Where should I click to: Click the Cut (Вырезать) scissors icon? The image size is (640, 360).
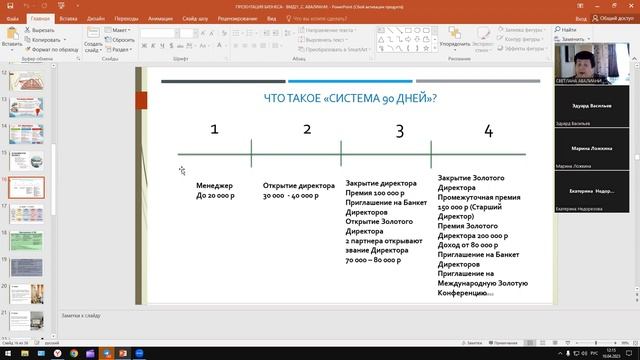(27, 30)
